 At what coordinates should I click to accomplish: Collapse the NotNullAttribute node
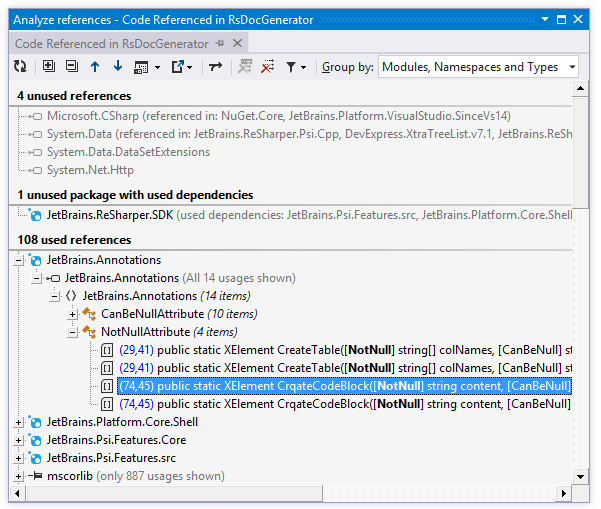72,332
